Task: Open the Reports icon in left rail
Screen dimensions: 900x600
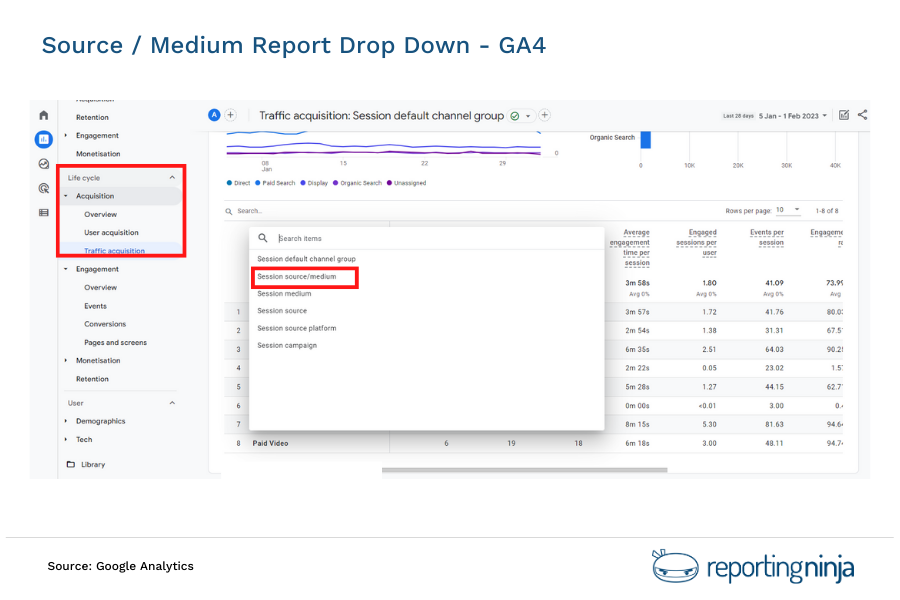Action: 44,139
